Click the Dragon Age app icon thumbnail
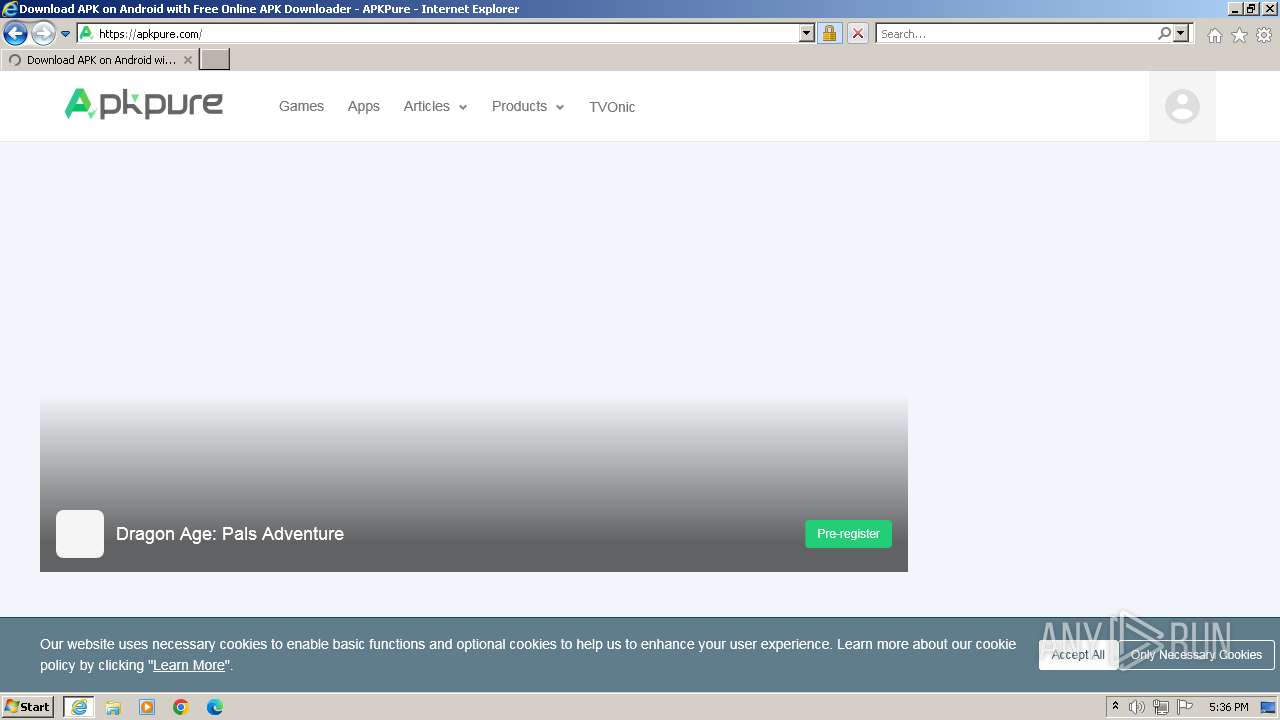The height and width of the screenshot is (720, 1280). 80,534
